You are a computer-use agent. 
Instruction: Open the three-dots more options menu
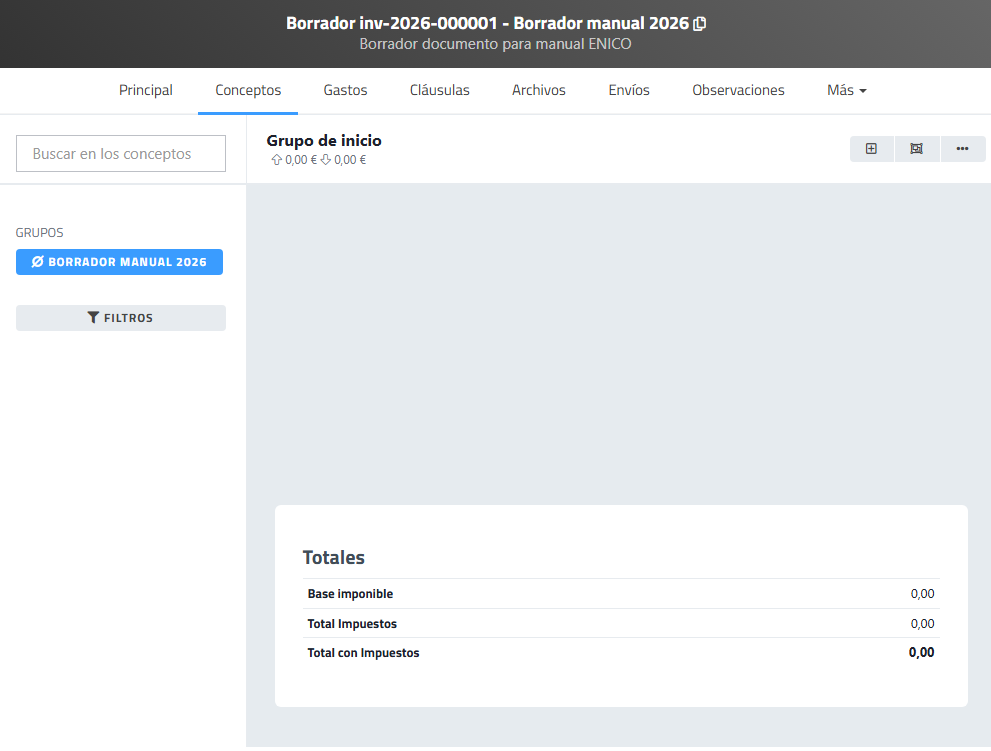pyautogui.click(x=962, y=149)
